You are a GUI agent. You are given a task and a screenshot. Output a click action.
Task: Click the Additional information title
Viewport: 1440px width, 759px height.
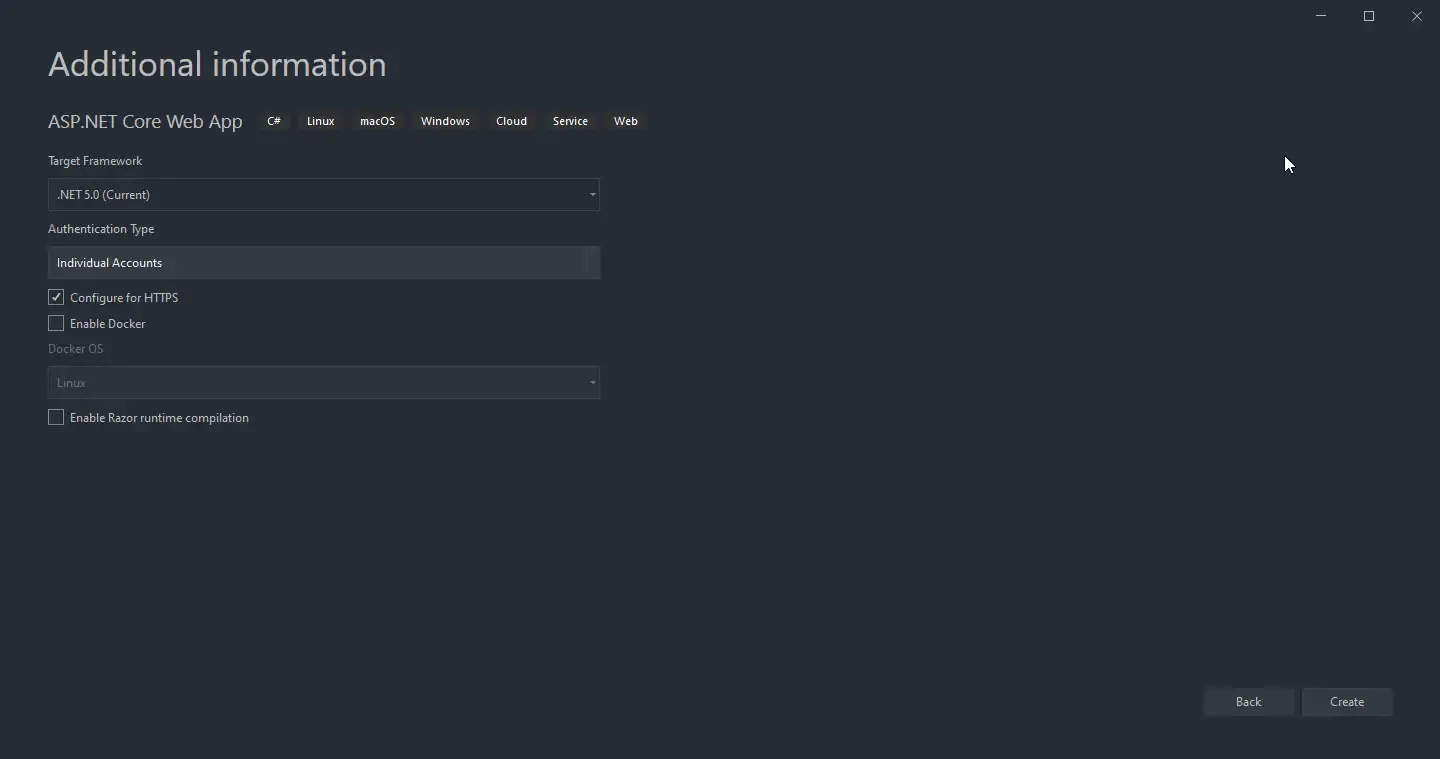(217, 64)
